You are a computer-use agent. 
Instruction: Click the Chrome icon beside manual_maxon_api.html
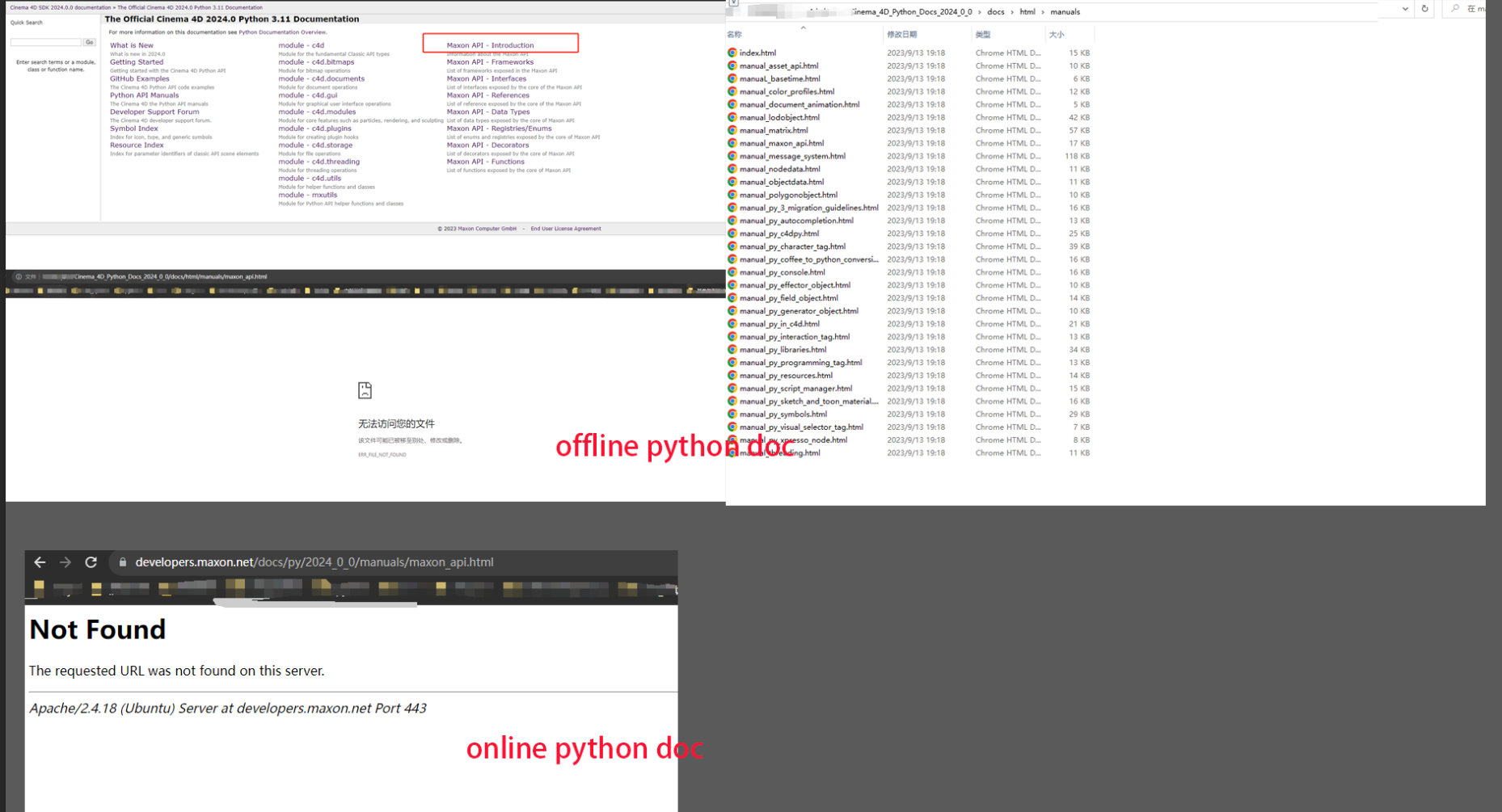[732, 143]
